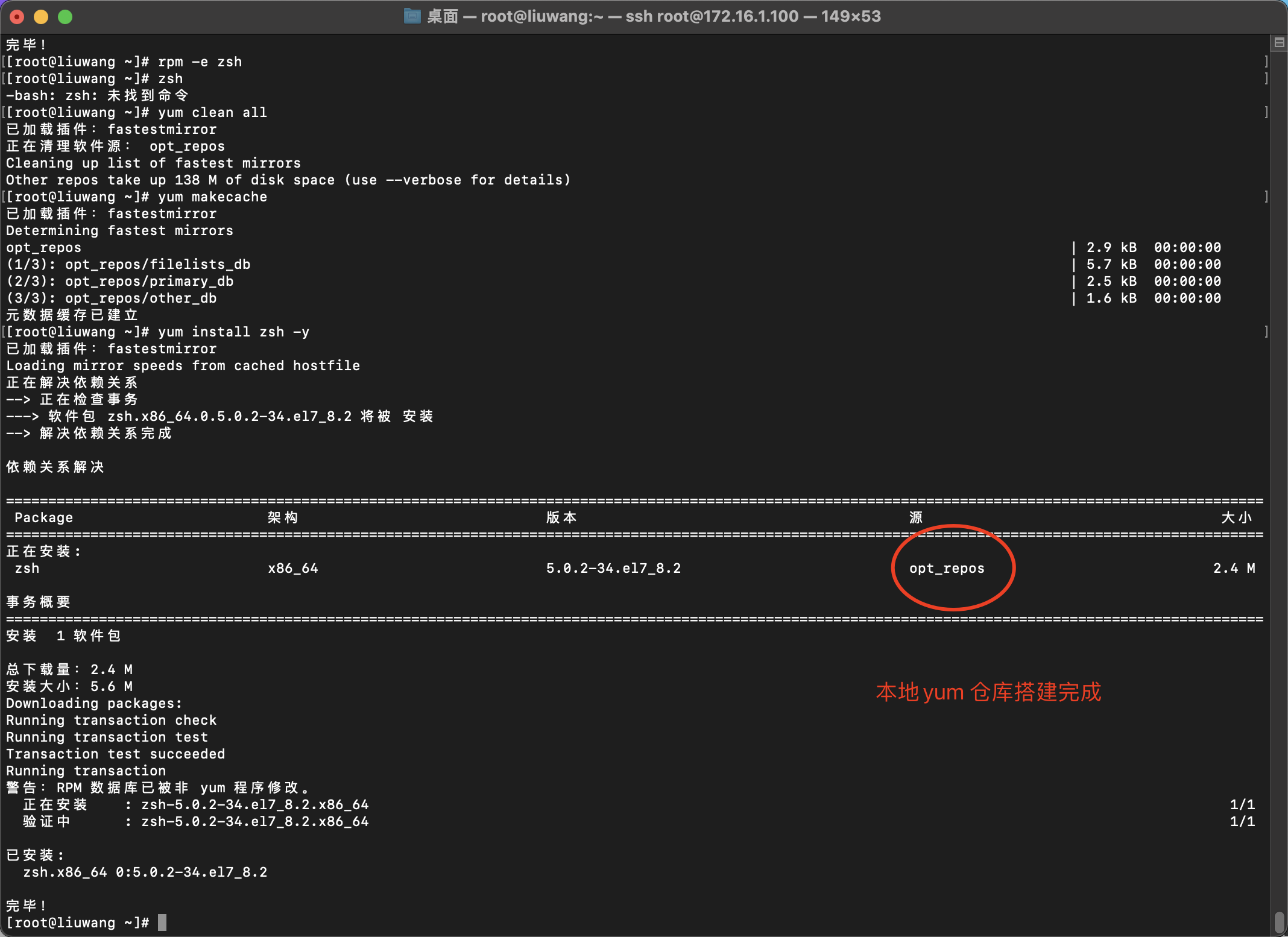Click the 'Transaction test succeeded' output line
Screen dimensions: 1288x937
tap(116, 754)
